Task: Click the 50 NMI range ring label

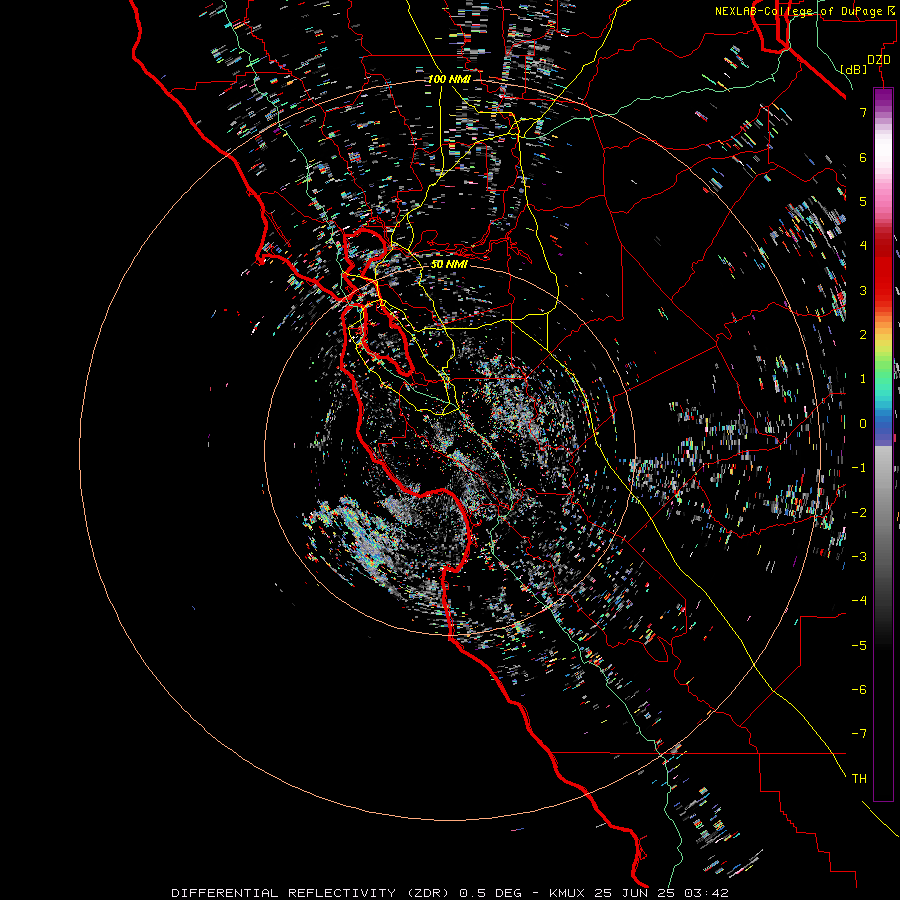Action: click(449, 264)
